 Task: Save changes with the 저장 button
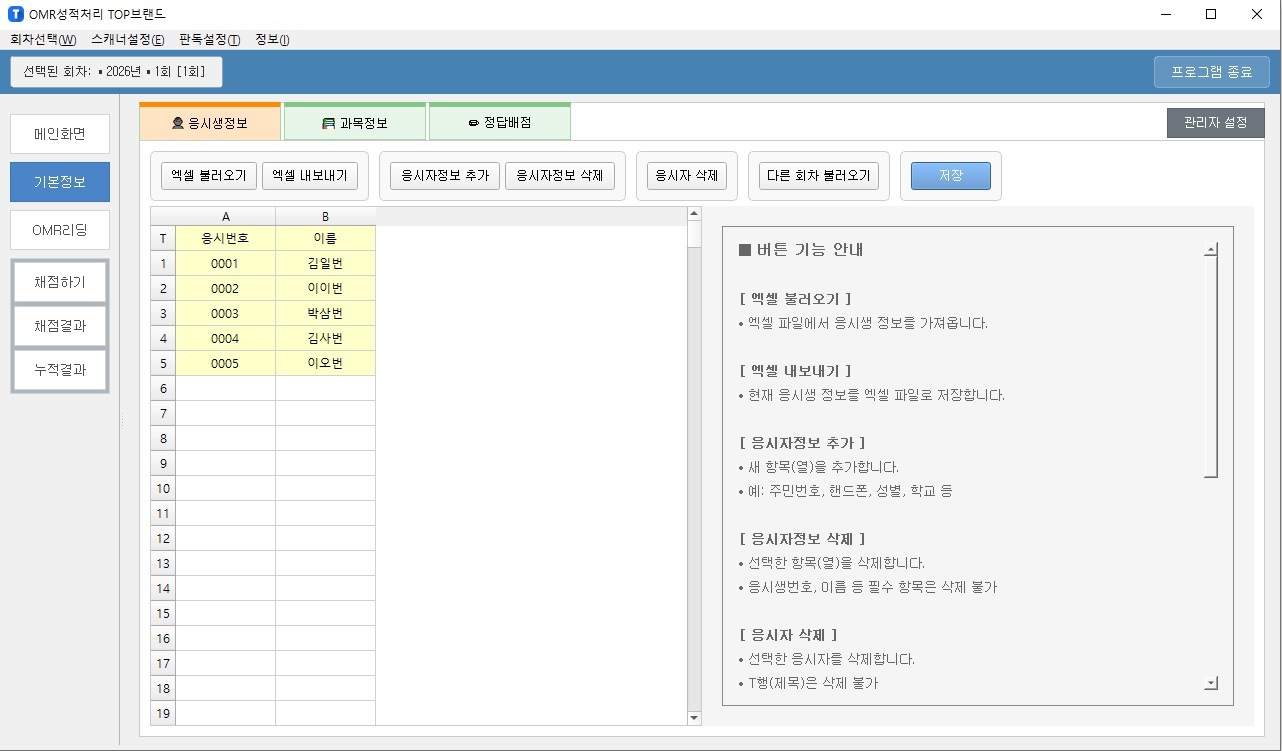tap(950, 176)
